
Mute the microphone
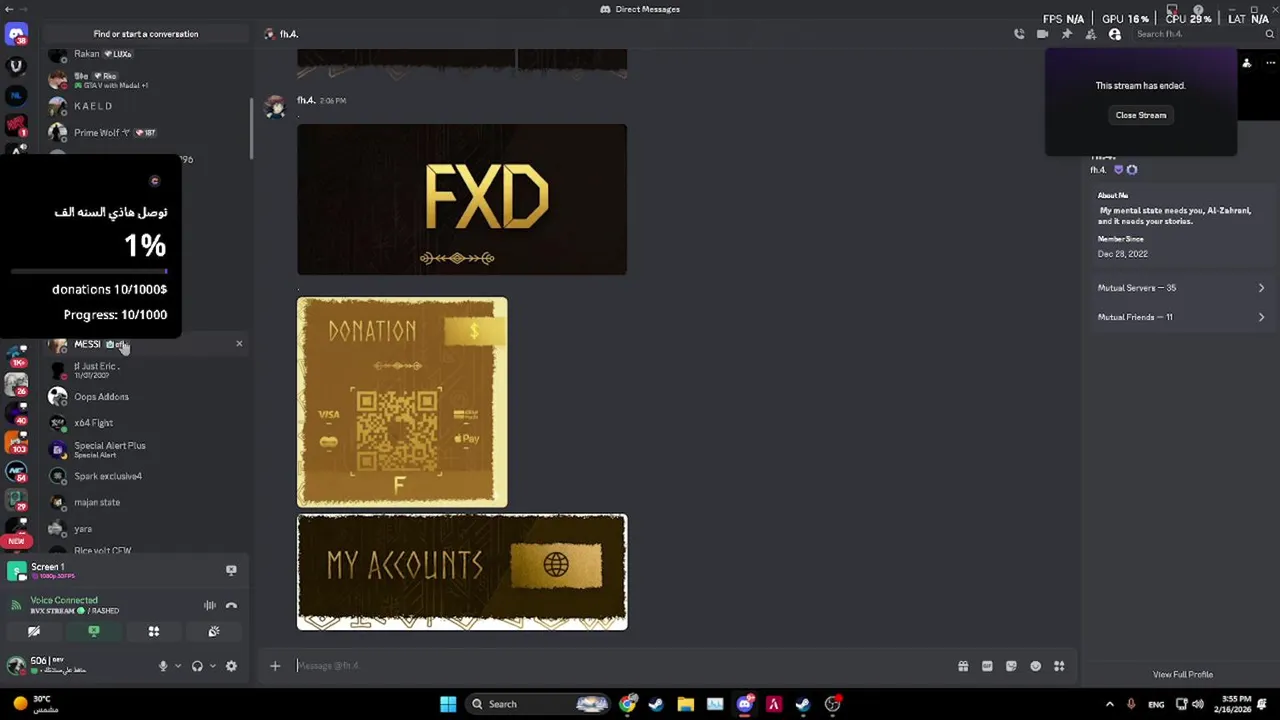coord(163,666)
